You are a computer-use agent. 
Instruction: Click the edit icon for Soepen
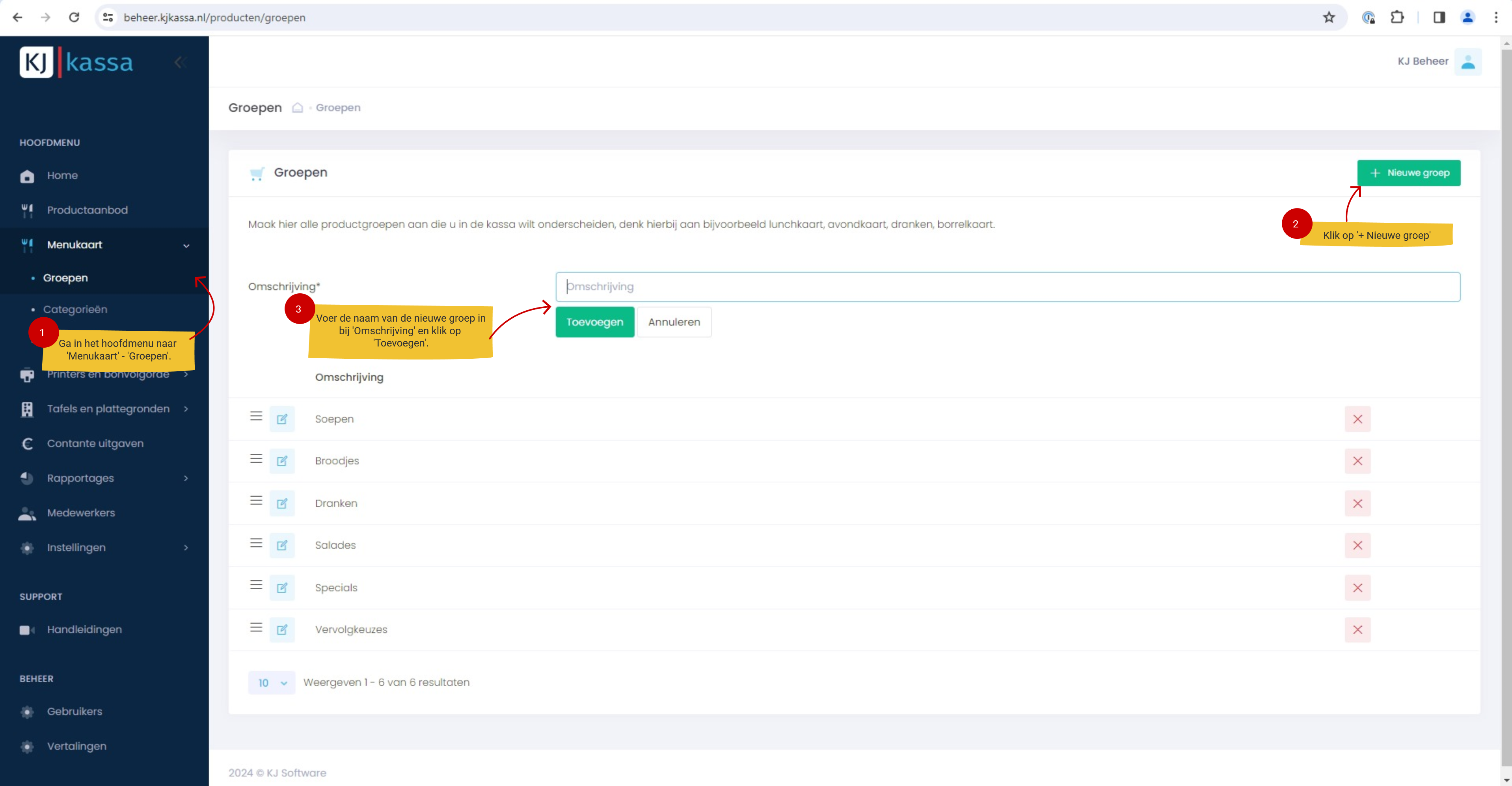(282, 419)
